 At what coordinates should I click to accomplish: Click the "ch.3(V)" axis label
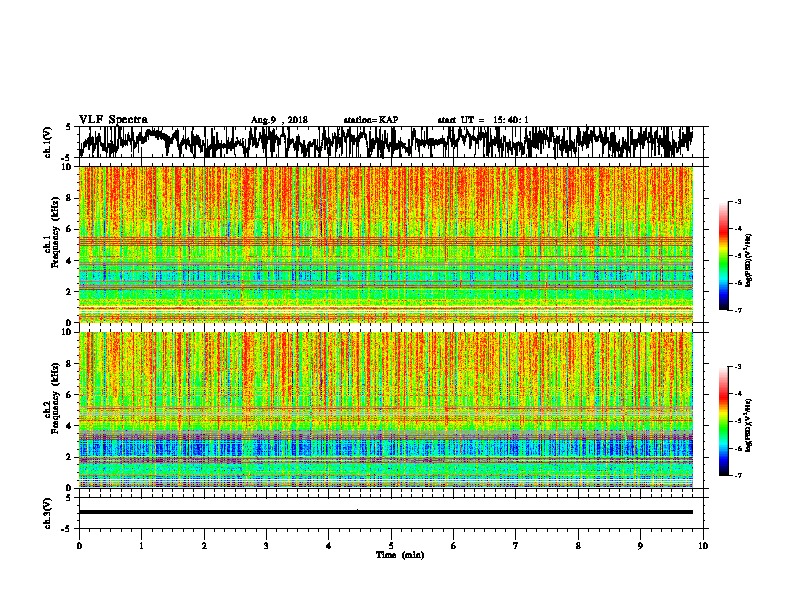(48, 513)
